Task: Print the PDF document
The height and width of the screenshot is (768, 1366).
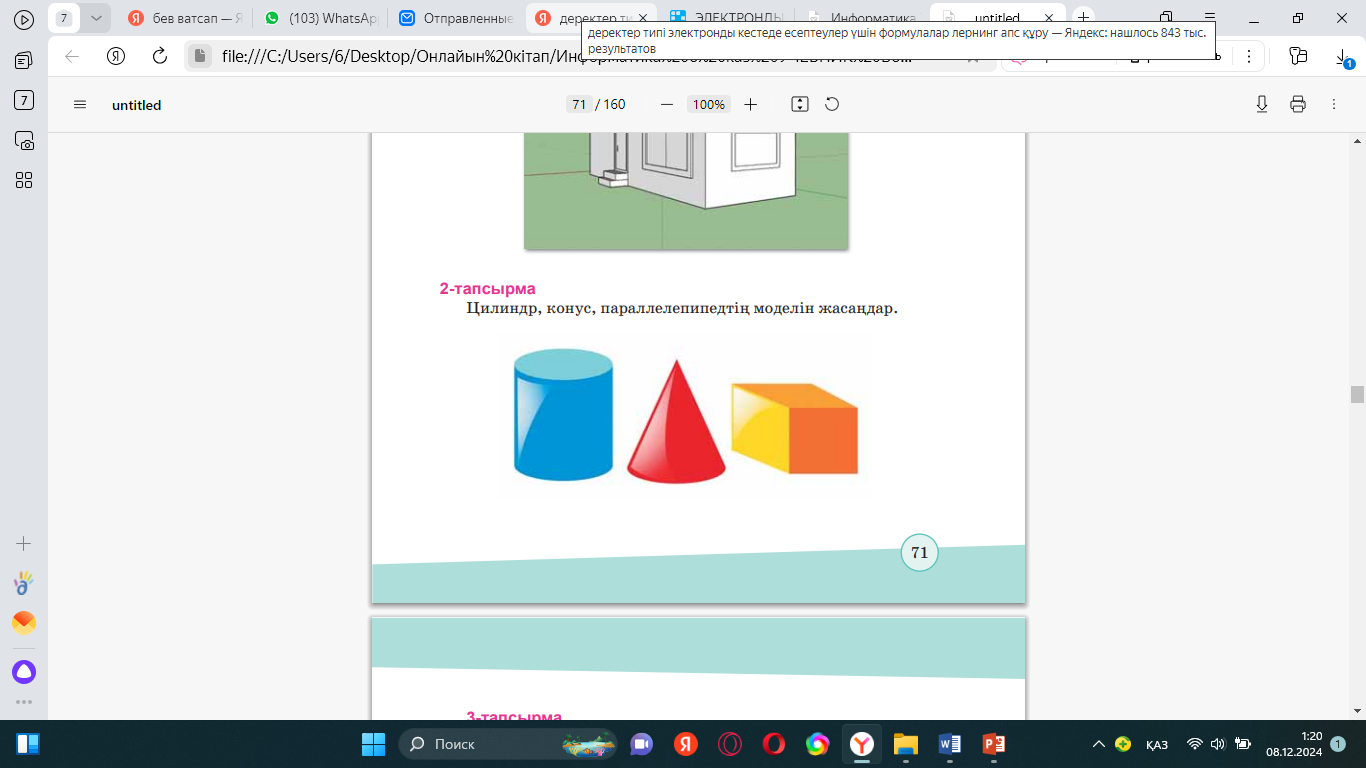Action: point(1298,104)
